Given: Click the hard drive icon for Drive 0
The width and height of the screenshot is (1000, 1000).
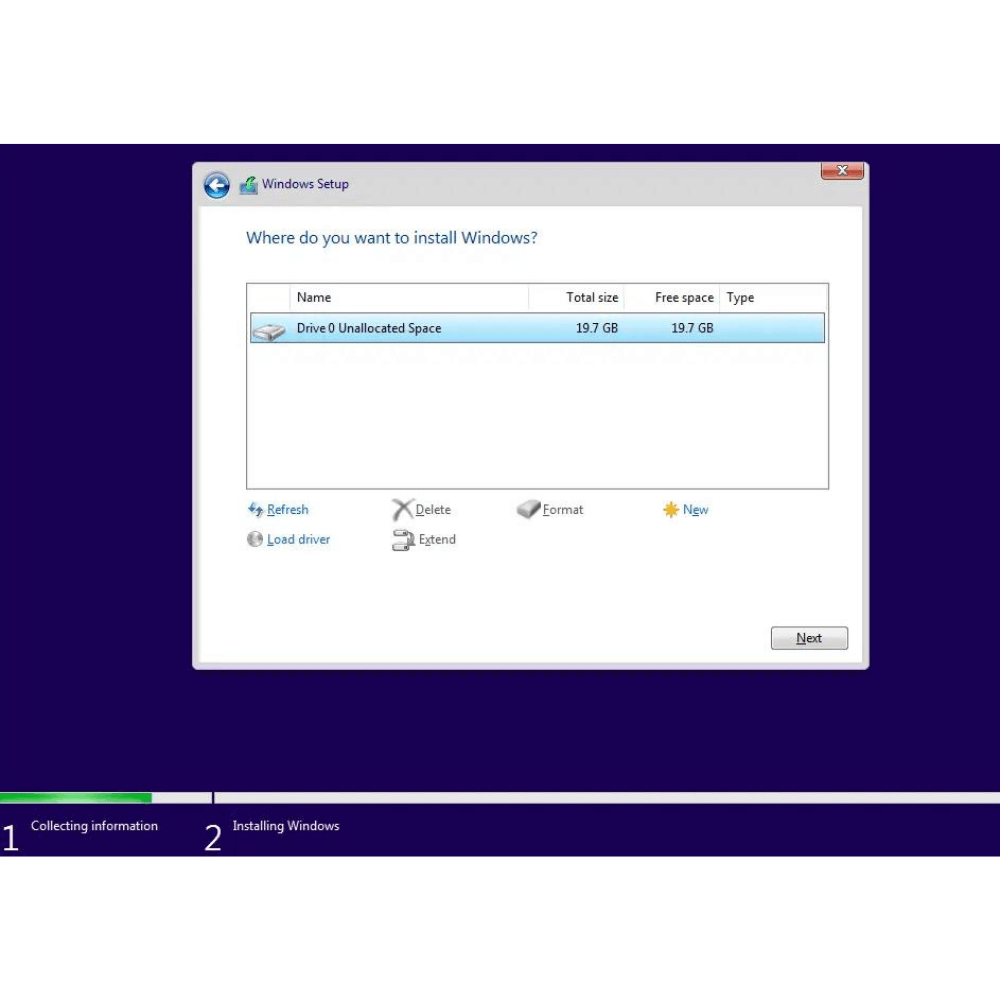Looking at the screenshot, I should click(x=269, y=330).
